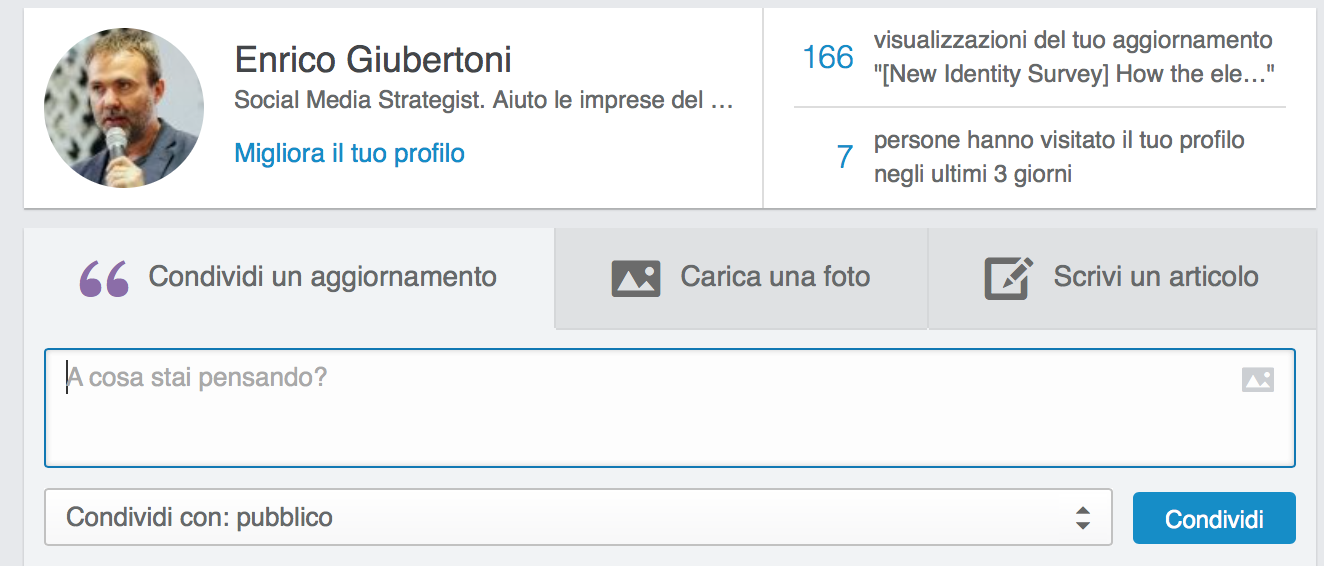
Task: Attach an image using the text box icon
Action: click(x=1257, y=380)
